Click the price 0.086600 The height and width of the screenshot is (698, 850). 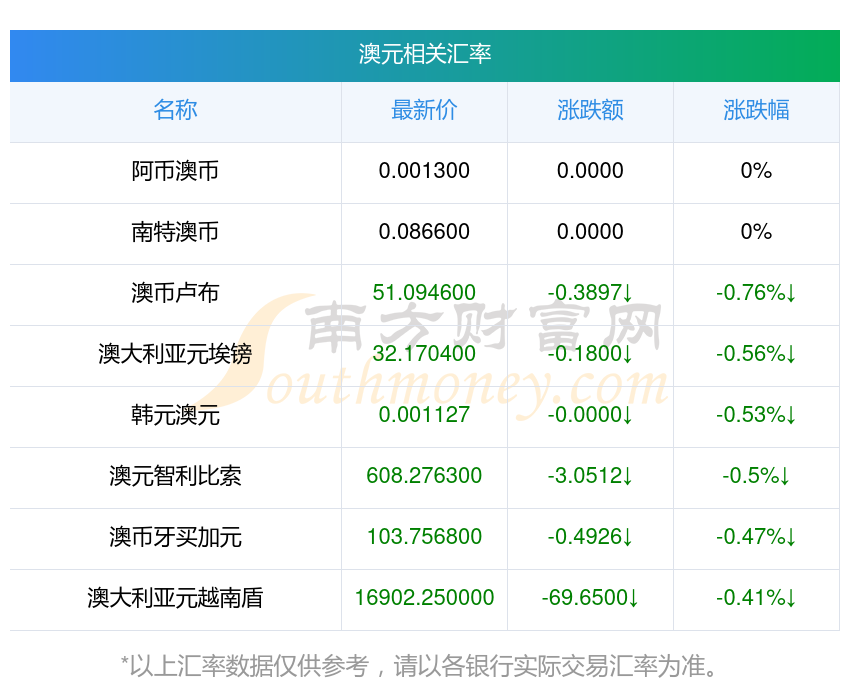click(424, 232)
